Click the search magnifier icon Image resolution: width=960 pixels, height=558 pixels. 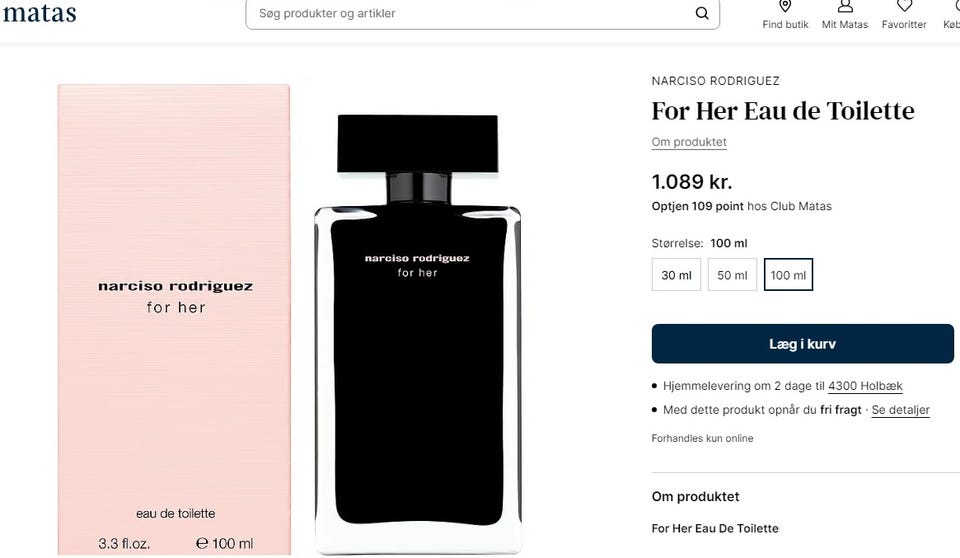coord(702,13)
